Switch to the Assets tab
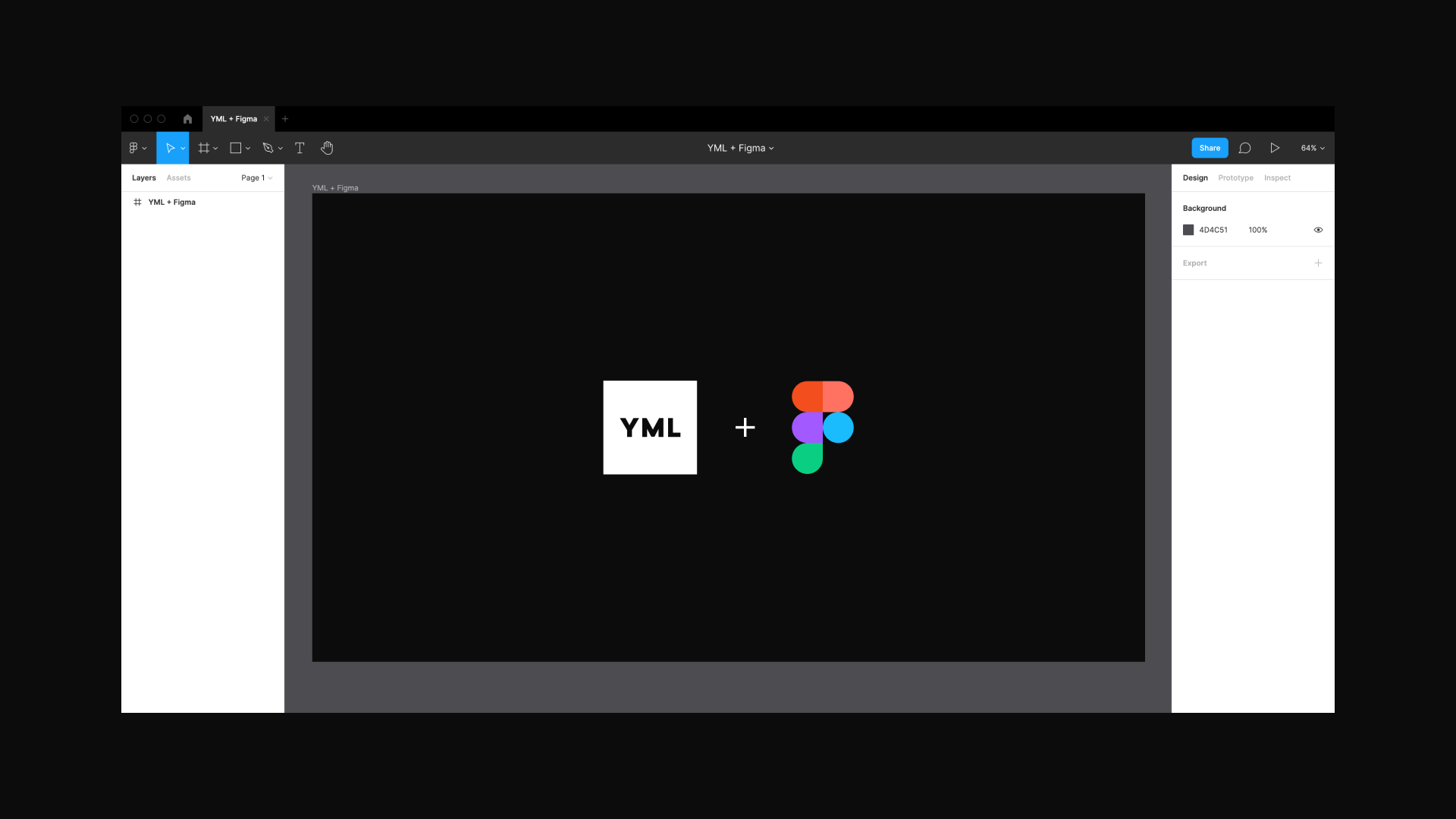Screen dimensions: 1456x819 178,177
